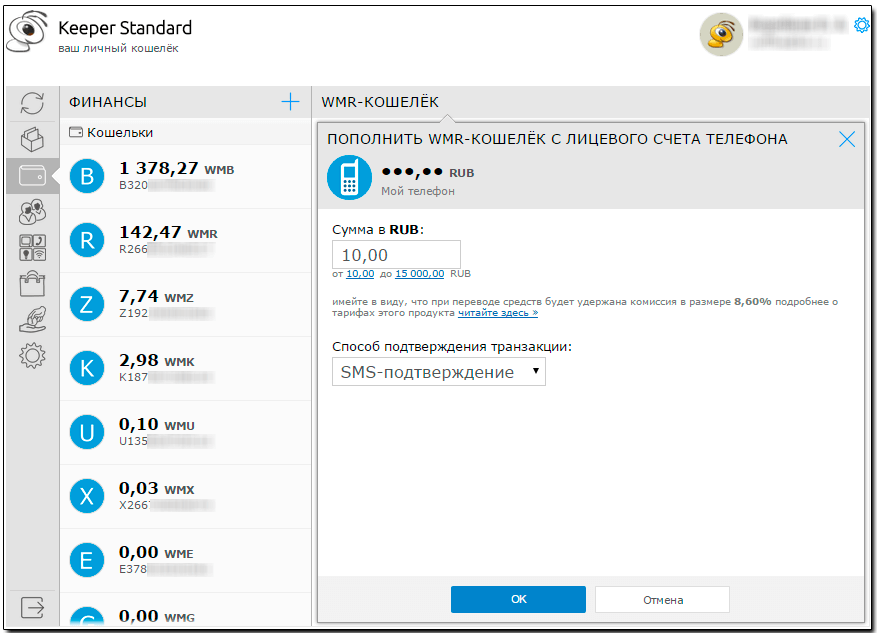This screenshot has height=633, width=877.
Task: Click maximum amount 15 000,00 link
Action: point(419,274)
